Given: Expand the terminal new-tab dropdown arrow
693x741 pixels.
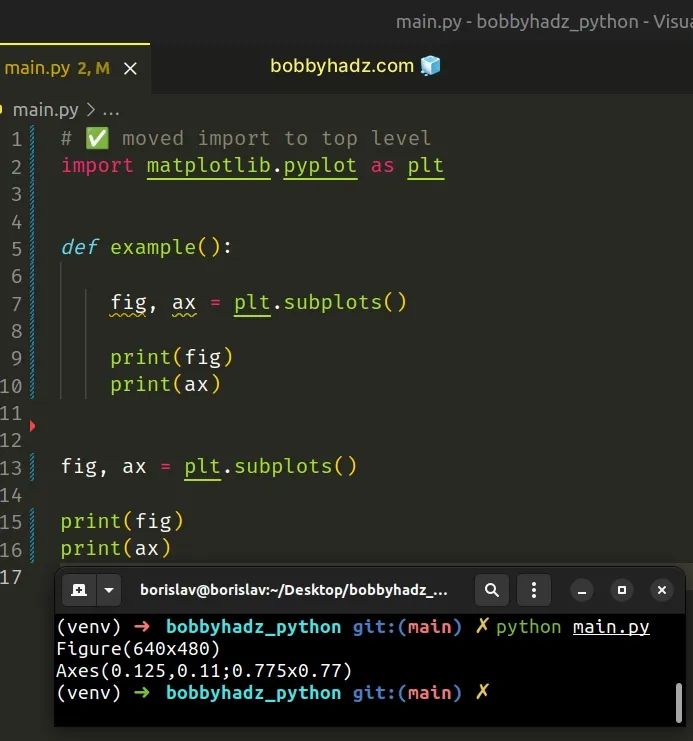Looking at the screenshot, I should 109,590.
